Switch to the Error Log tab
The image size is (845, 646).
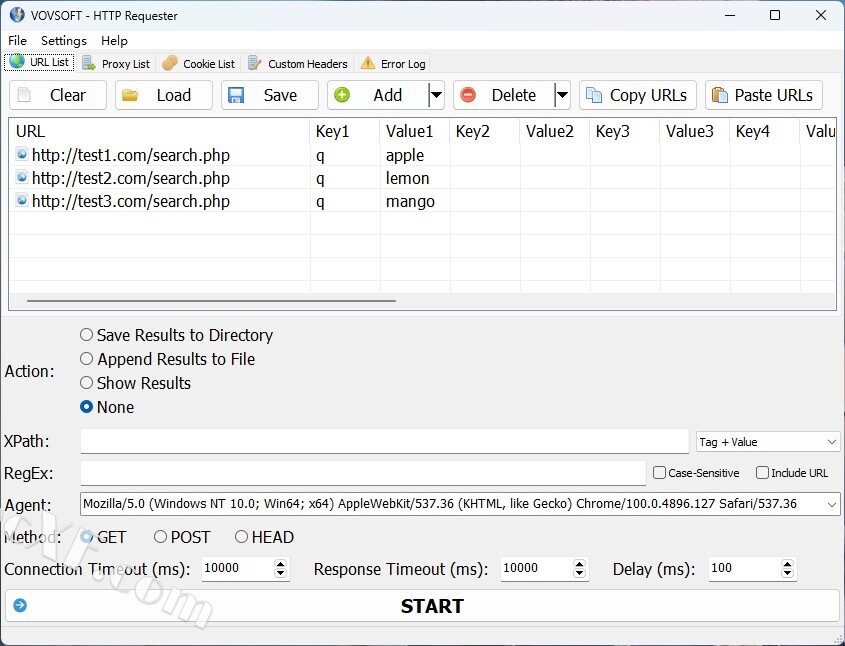pos(393,64)
